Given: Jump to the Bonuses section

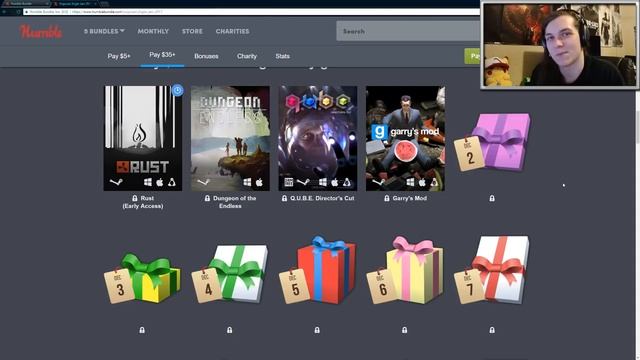Looking at the screenshot, I should 206,56.
